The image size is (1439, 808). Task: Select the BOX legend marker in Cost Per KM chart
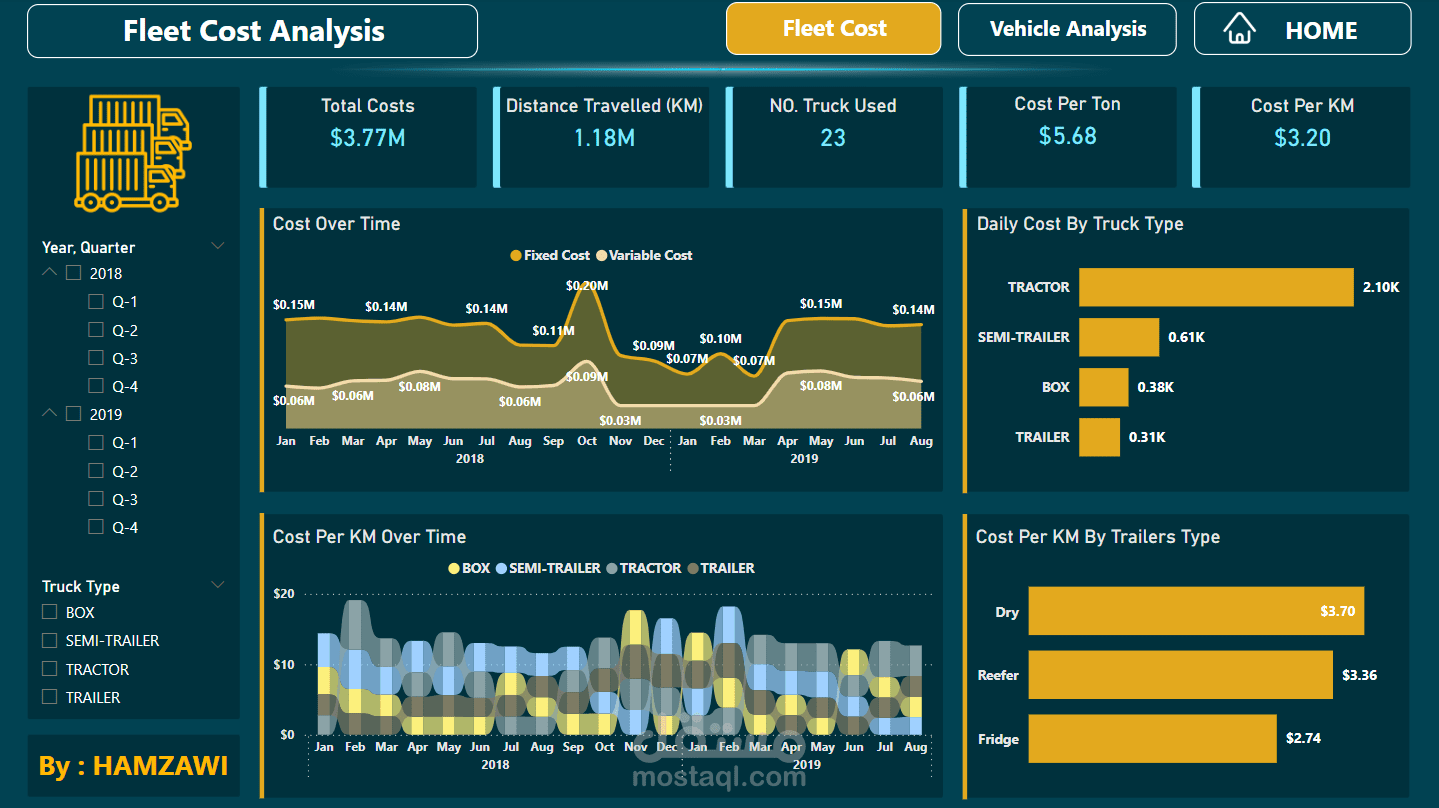click(454, 568)
